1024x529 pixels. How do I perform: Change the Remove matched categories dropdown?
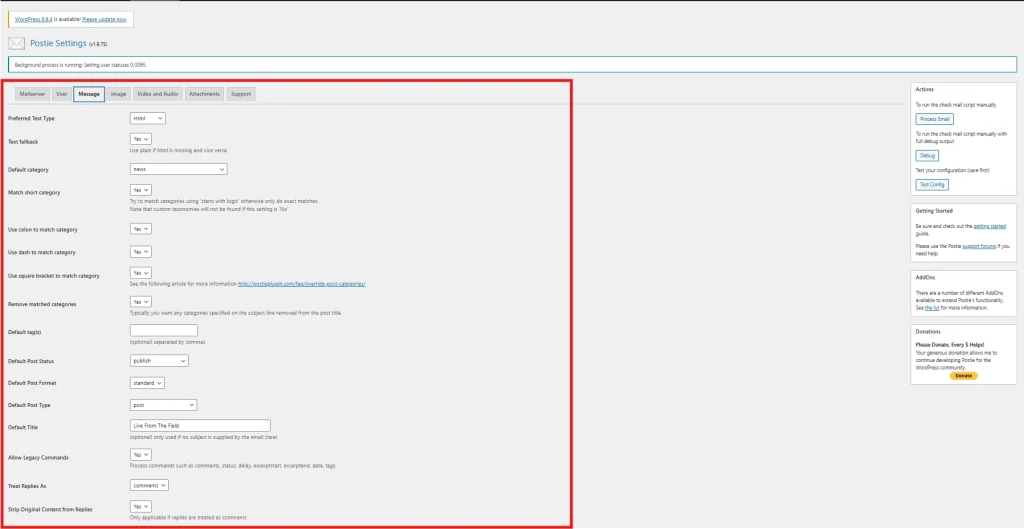(x=141, y=302)
